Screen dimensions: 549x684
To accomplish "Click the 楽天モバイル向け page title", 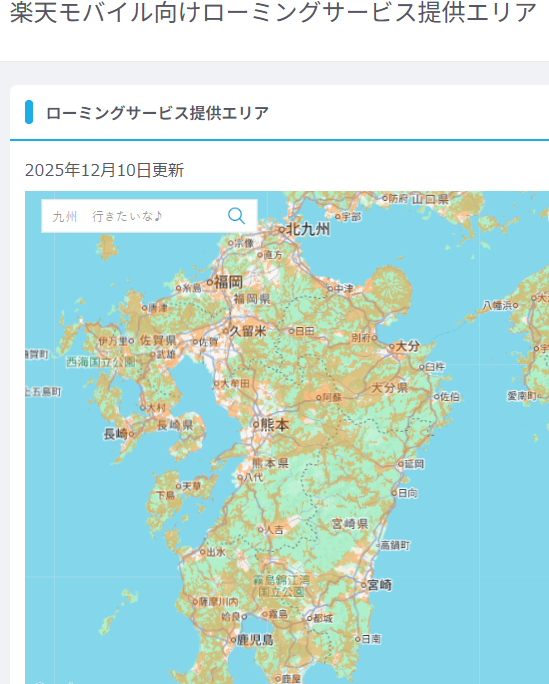I will 273,12.
